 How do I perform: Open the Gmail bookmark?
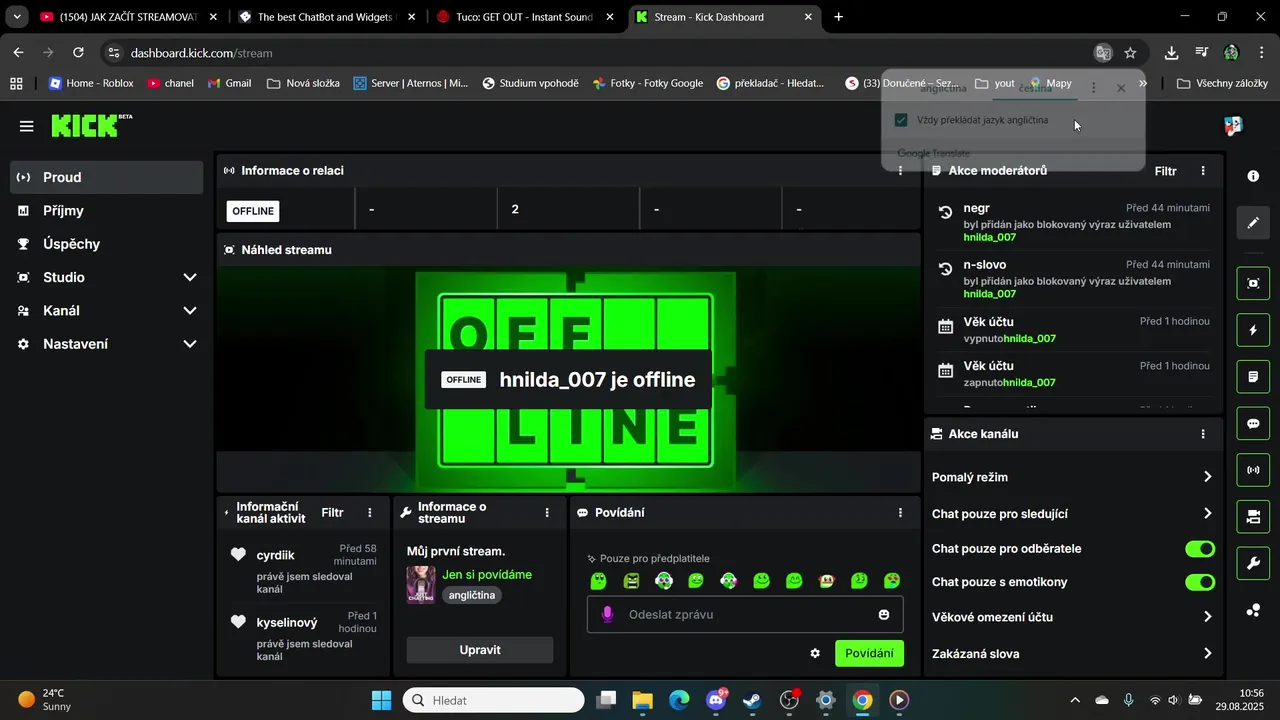(x=229, y=84)
